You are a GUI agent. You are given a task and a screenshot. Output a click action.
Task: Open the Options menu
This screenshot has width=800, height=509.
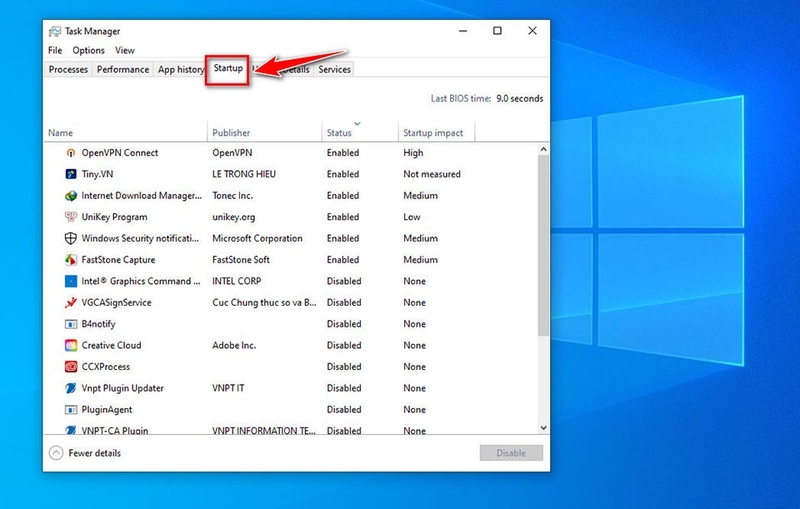click(88, 50)
